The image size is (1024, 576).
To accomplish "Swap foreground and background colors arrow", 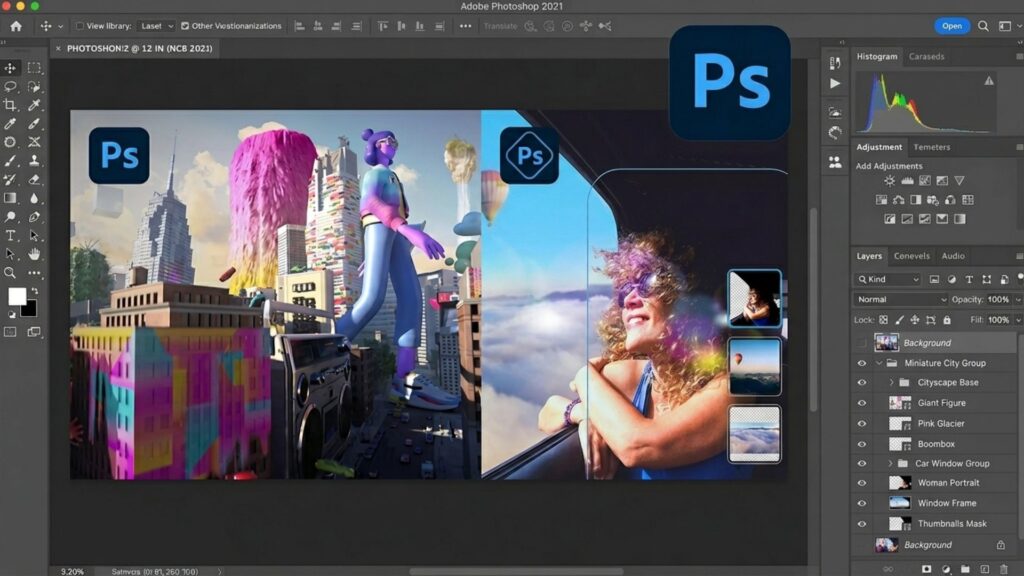I will (35, 291).
